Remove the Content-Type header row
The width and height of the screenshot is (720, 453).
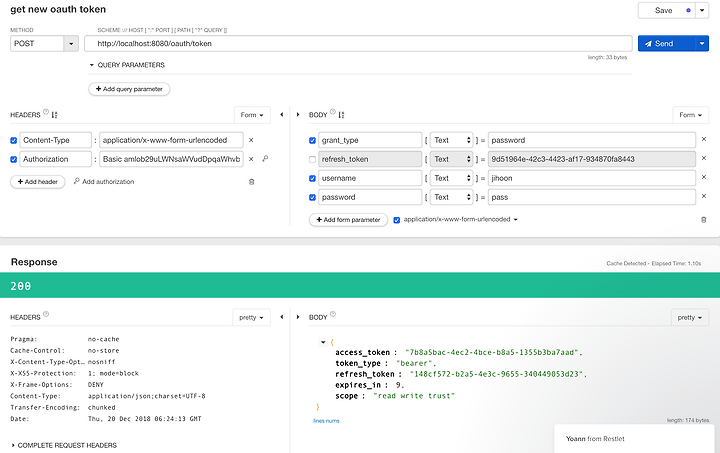pyautogui.click(x=251, y=140)
